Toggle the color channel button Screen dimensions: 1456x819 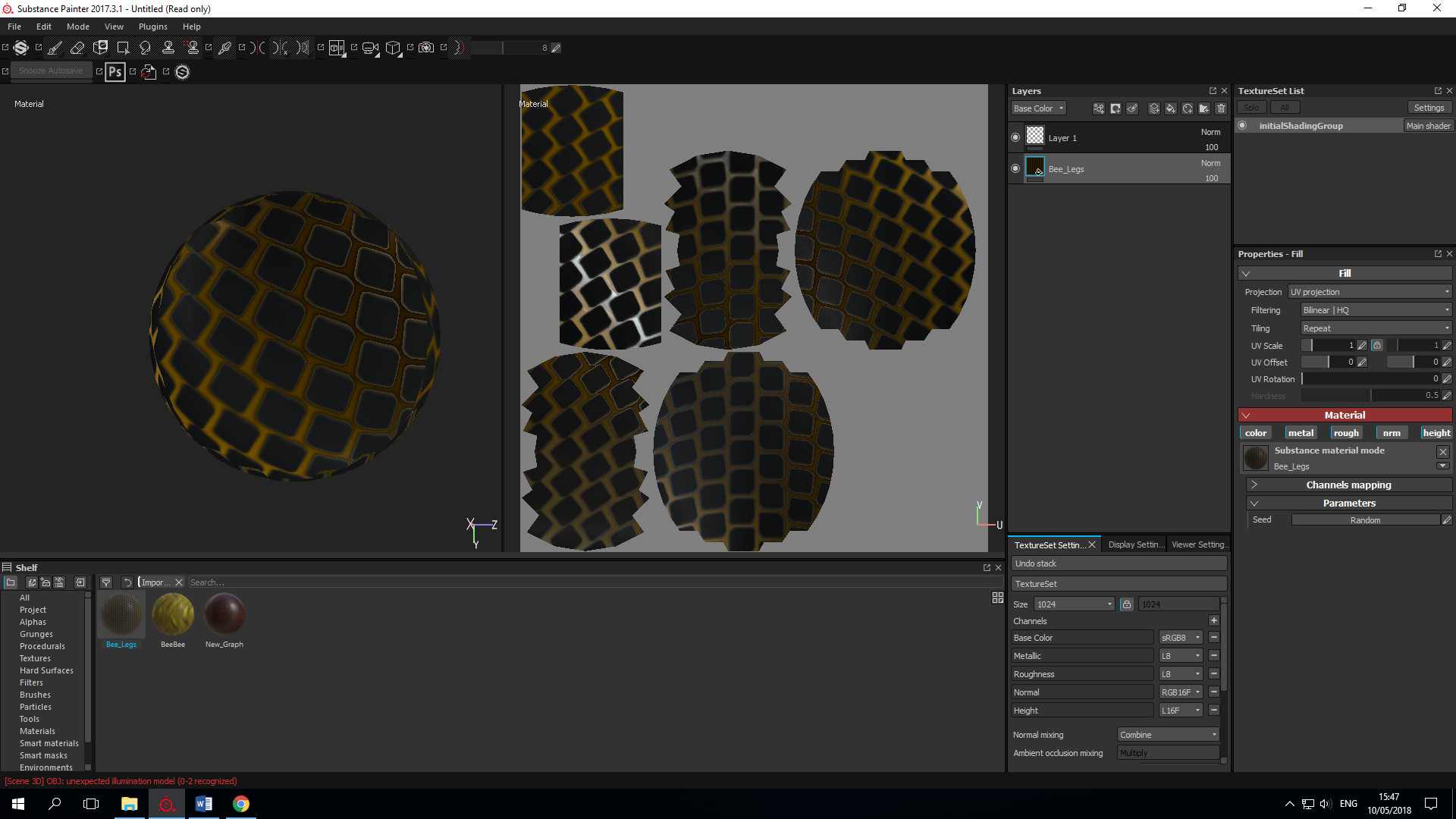[x=1256, y=433]
